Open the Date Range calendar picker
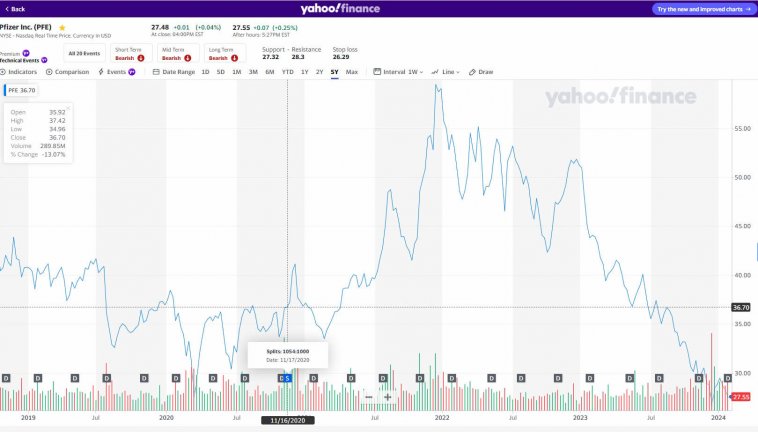 pos(174,72)
